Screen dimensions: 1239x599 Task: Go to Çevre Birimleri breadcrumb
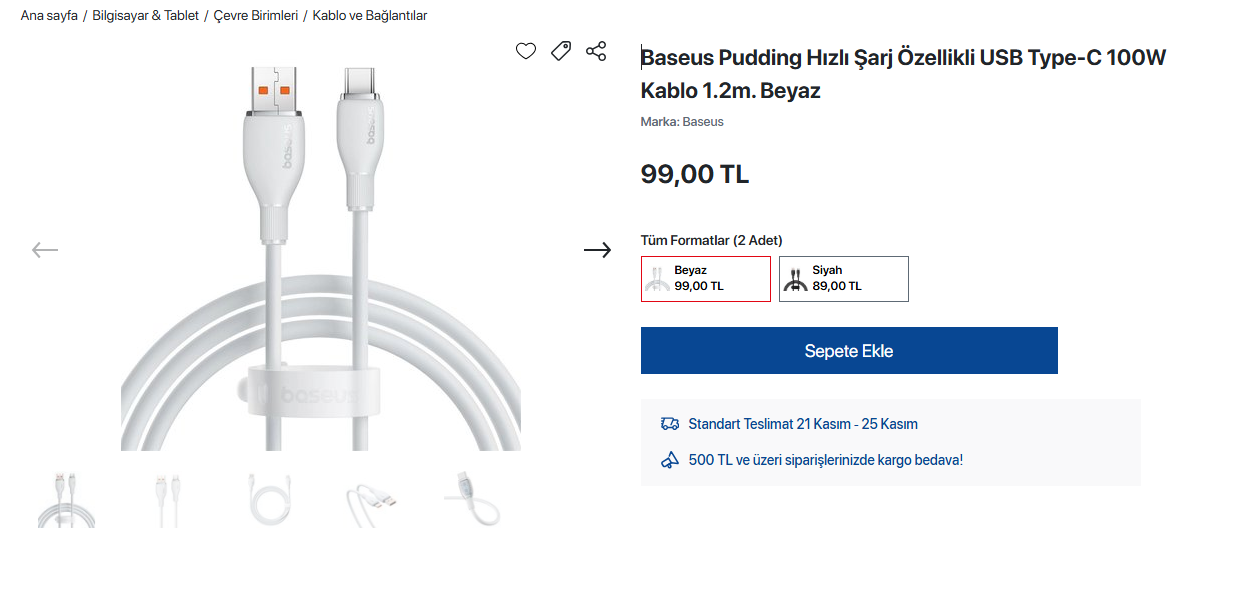[256, 16]
